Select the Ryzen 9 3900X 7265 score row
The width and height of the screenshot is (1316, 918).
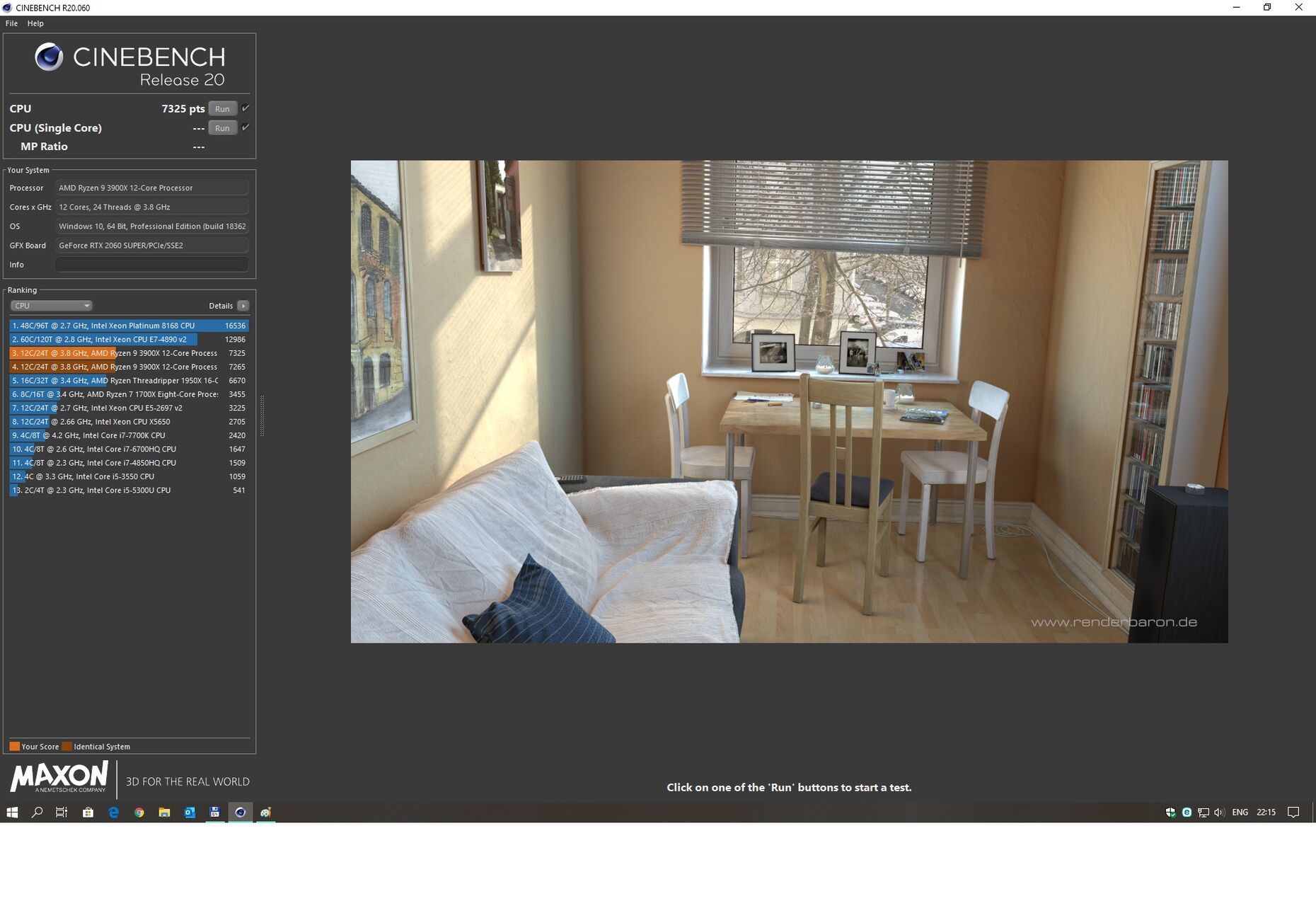pyautogui.click(x=129, y=367)
